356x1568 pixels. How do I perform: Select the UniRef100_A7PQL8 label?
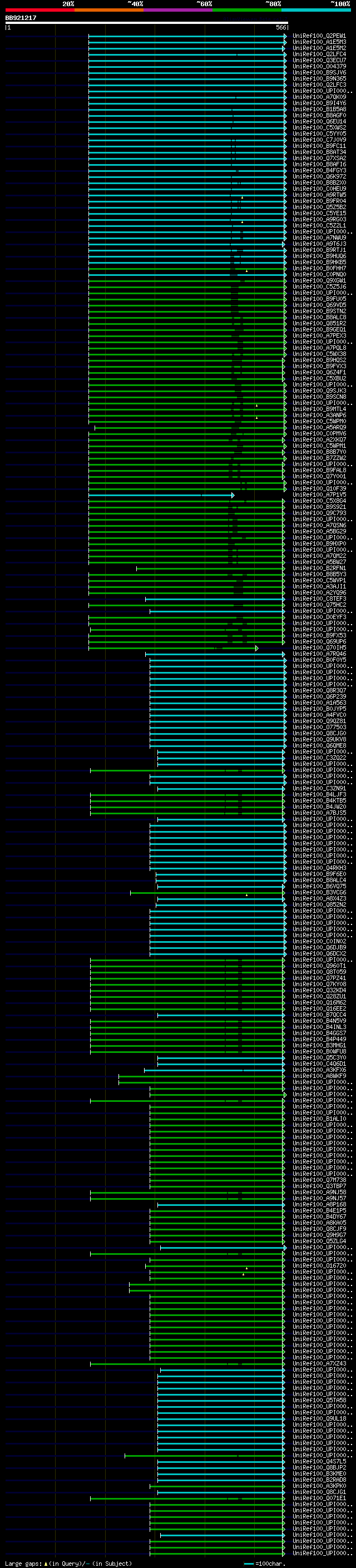(x=319, y=348)
